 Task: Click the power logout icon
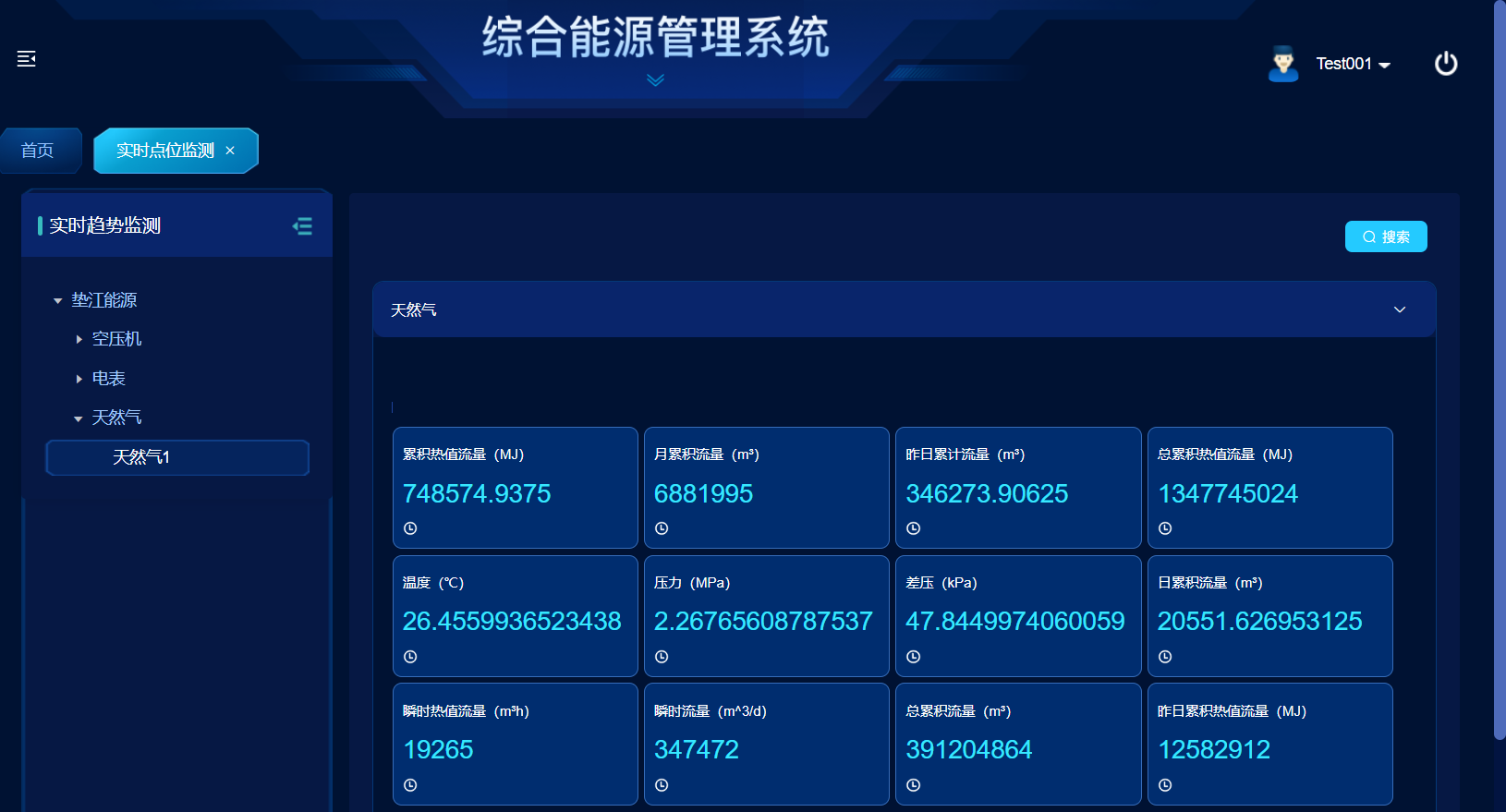[1445, 64]
